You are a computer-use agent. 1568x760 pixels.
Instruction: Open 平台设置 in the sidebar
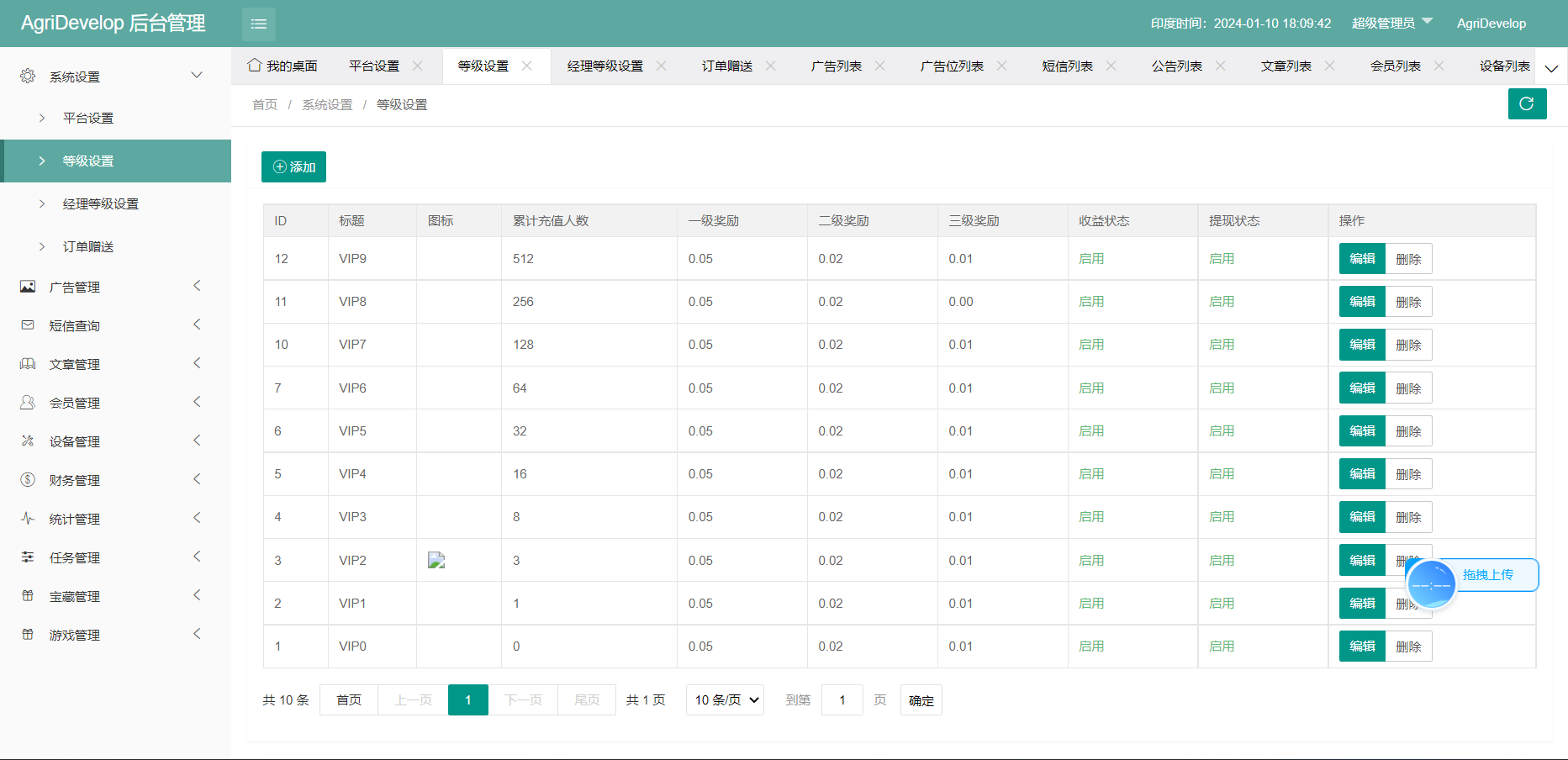[x=115, y=118]
